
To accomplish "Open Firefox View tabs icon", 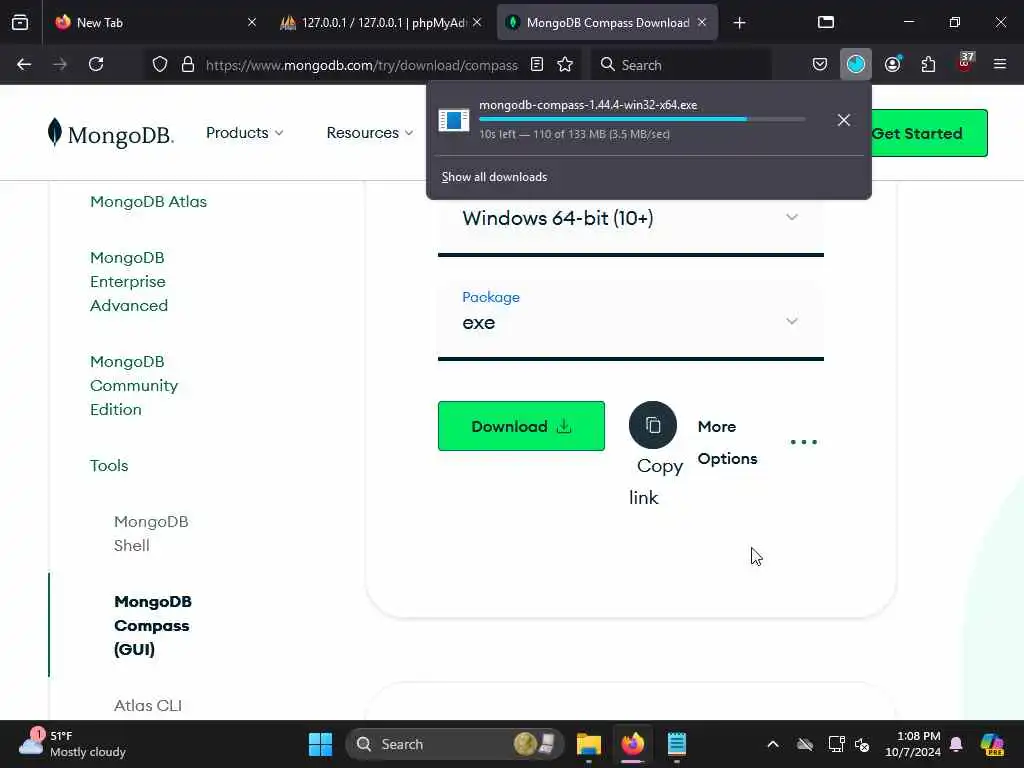I will (20, 22).
